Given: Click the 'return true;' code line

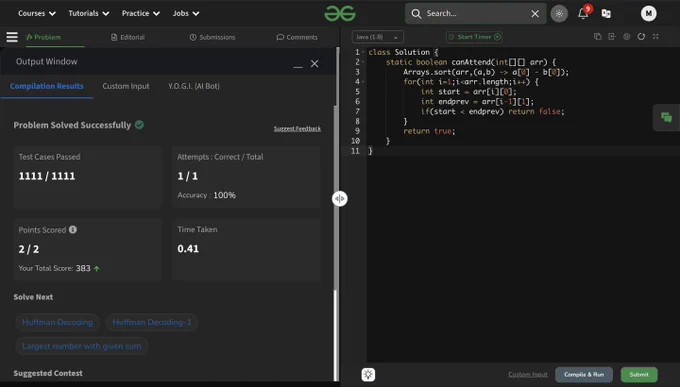Looking at the screenshot, I should pos(429,131).
